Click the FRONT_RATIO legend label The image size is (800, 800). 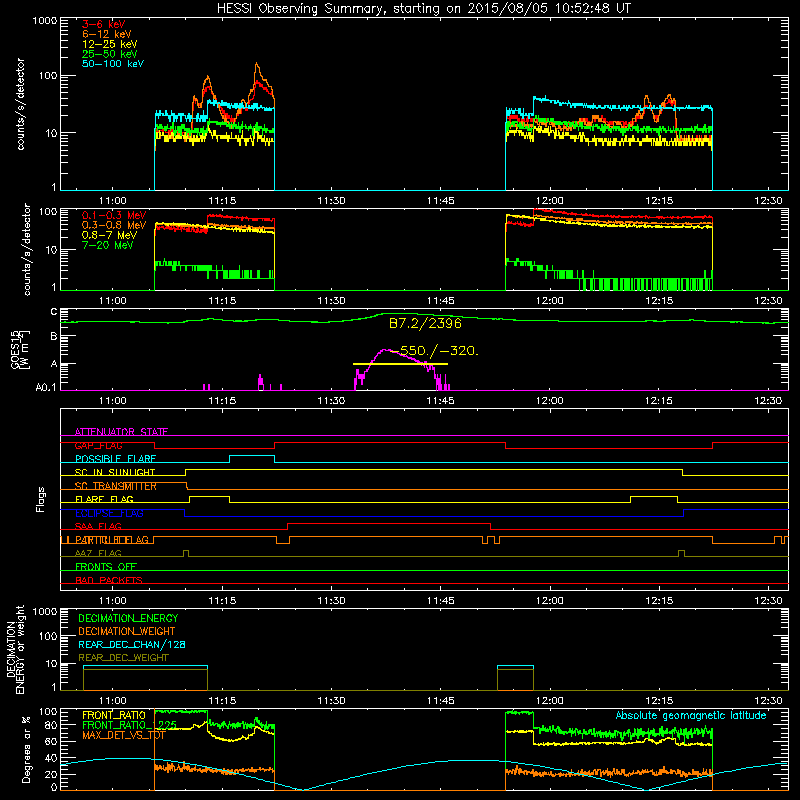(114, 715)
